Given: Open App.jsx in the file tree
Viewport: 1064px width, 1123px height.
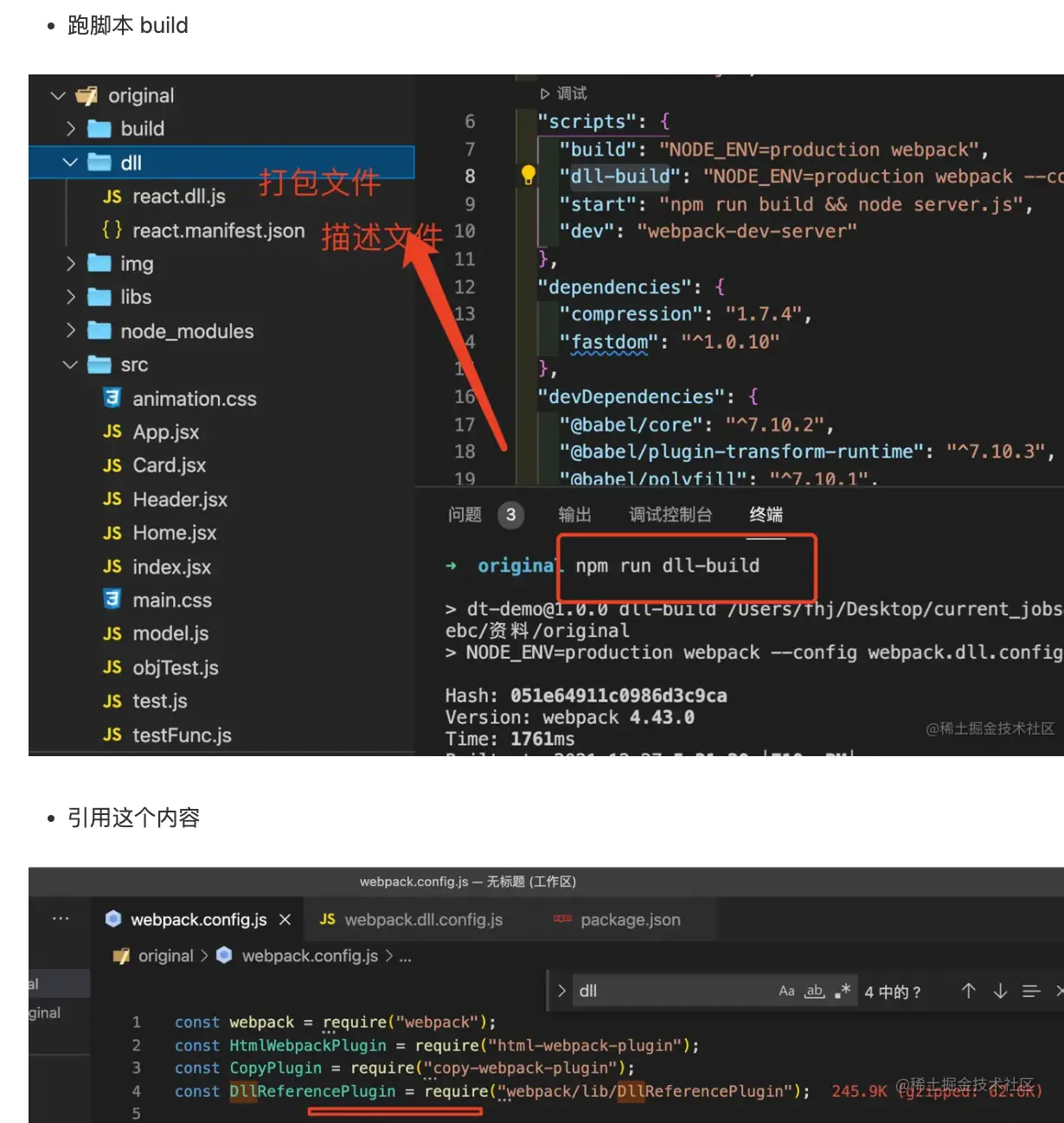Looking at the screenshot, I should (166, 432).
